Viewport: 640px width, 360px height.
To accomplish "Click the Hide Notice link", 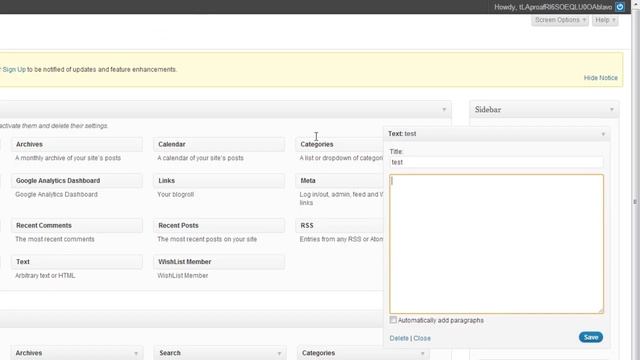I will pos(600,78).
